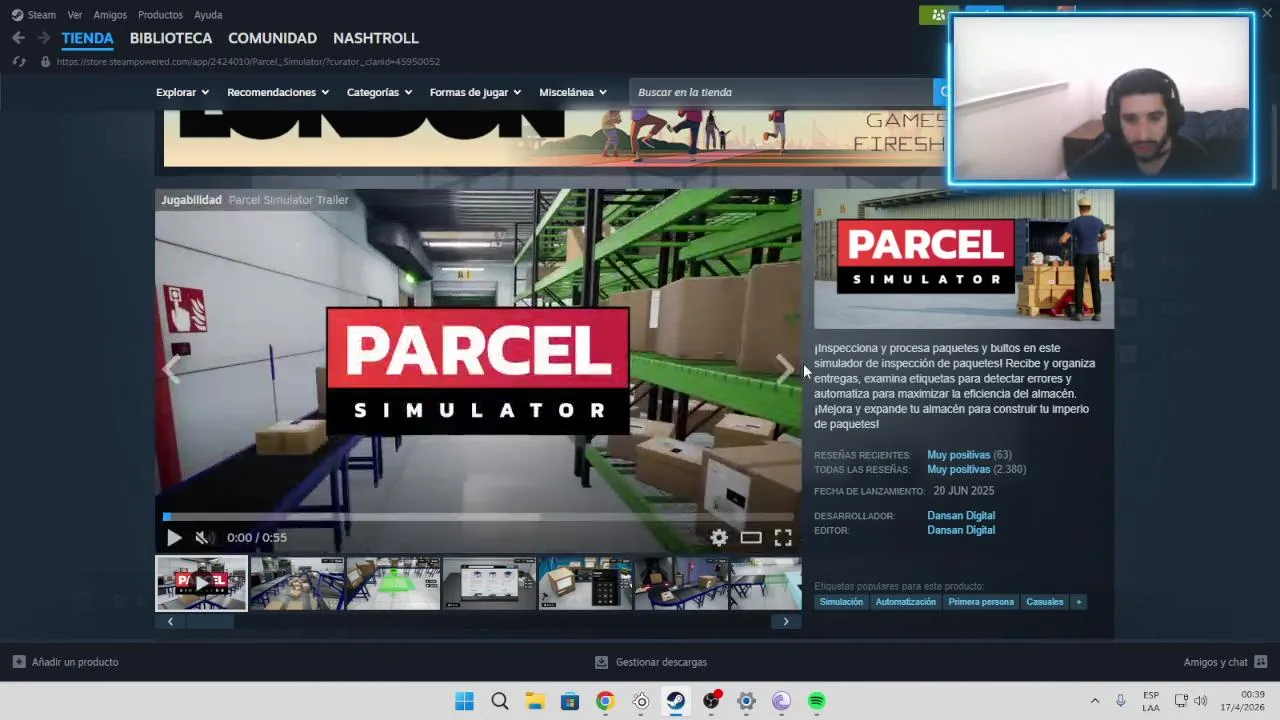Show previous media with left arrow
This screenshot has height=720, width=1280.
171,368
